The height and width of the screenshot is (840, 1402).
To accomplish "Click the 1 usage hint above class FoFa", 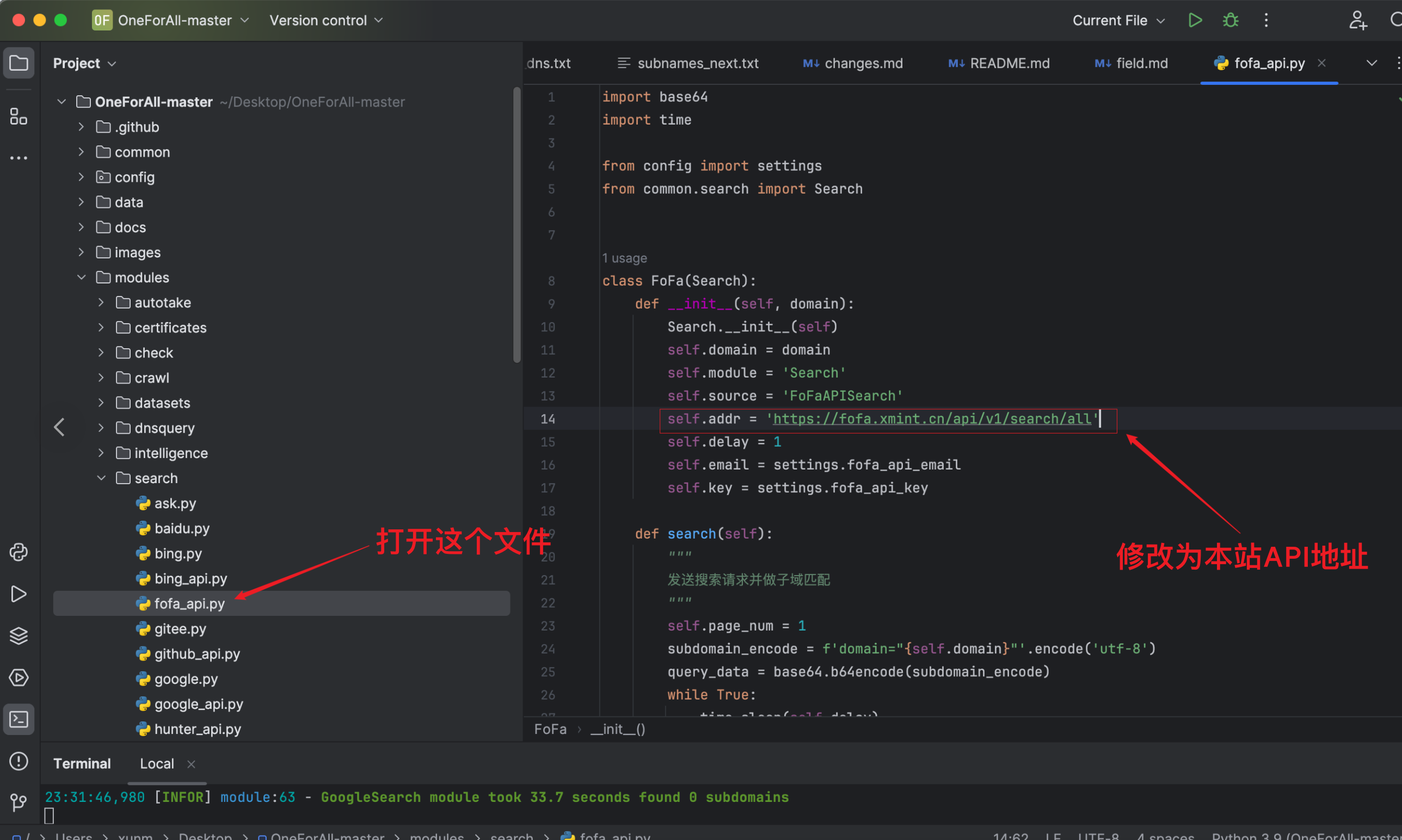I will tap(624, 258).
